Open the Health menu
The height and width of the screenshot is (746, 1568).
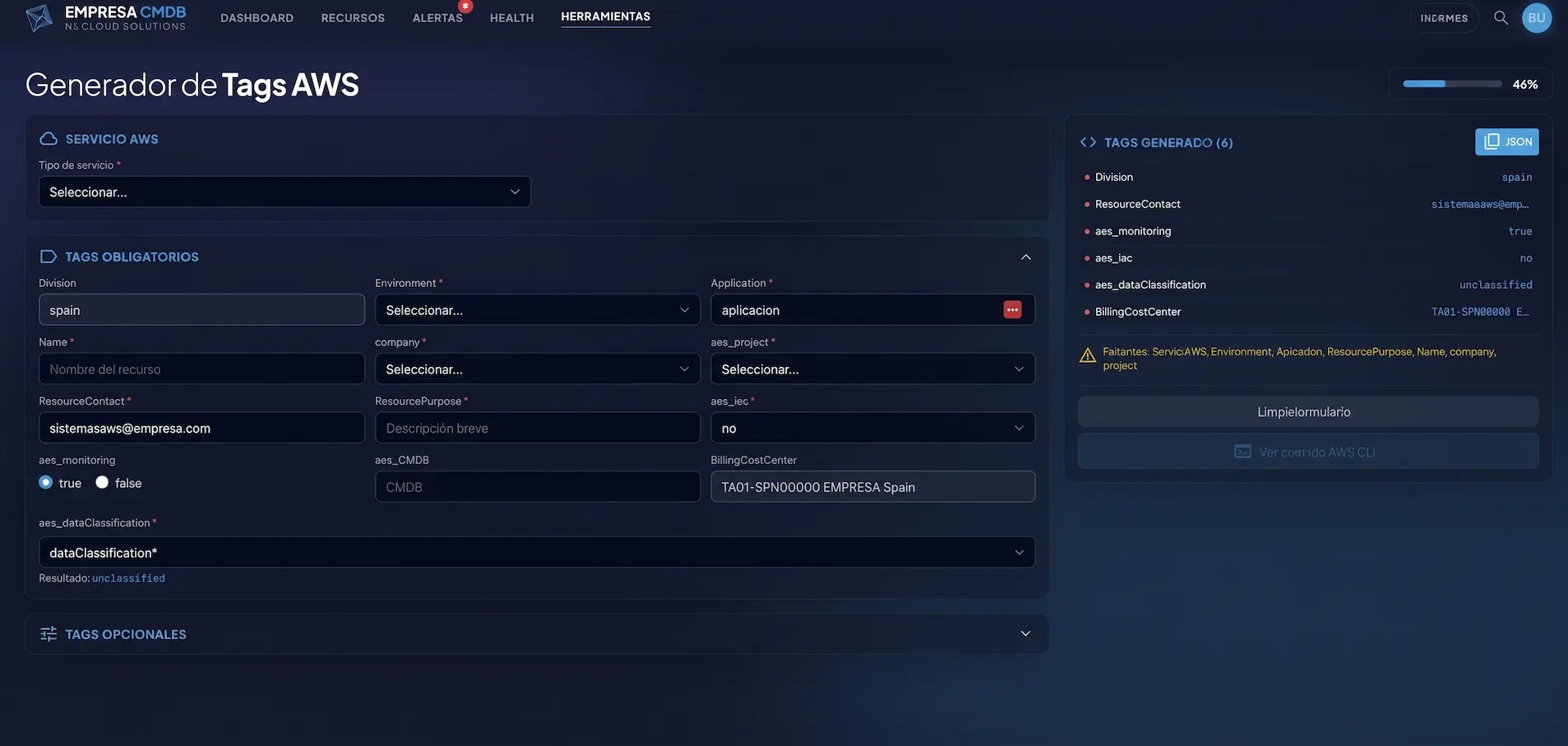[x=511, y=18]
